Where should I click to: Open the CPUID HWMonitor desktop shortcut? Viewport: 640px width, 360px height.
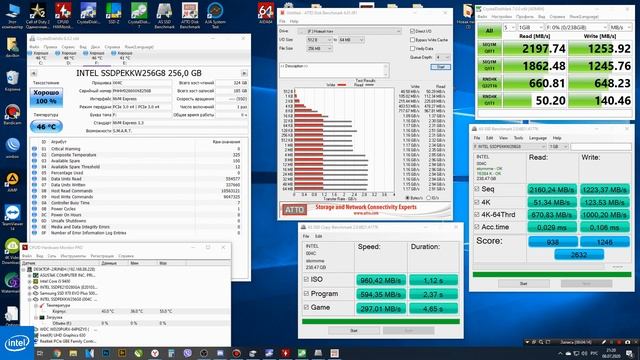(63, 16)
